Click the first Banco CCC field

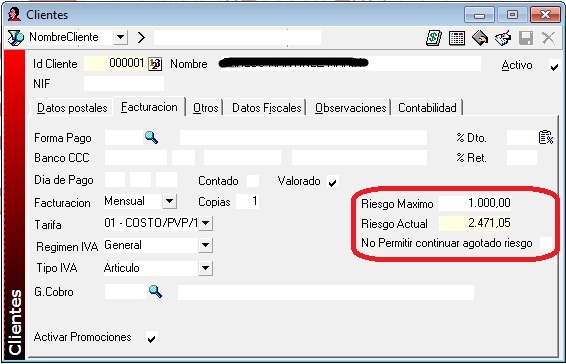[136, 158]
